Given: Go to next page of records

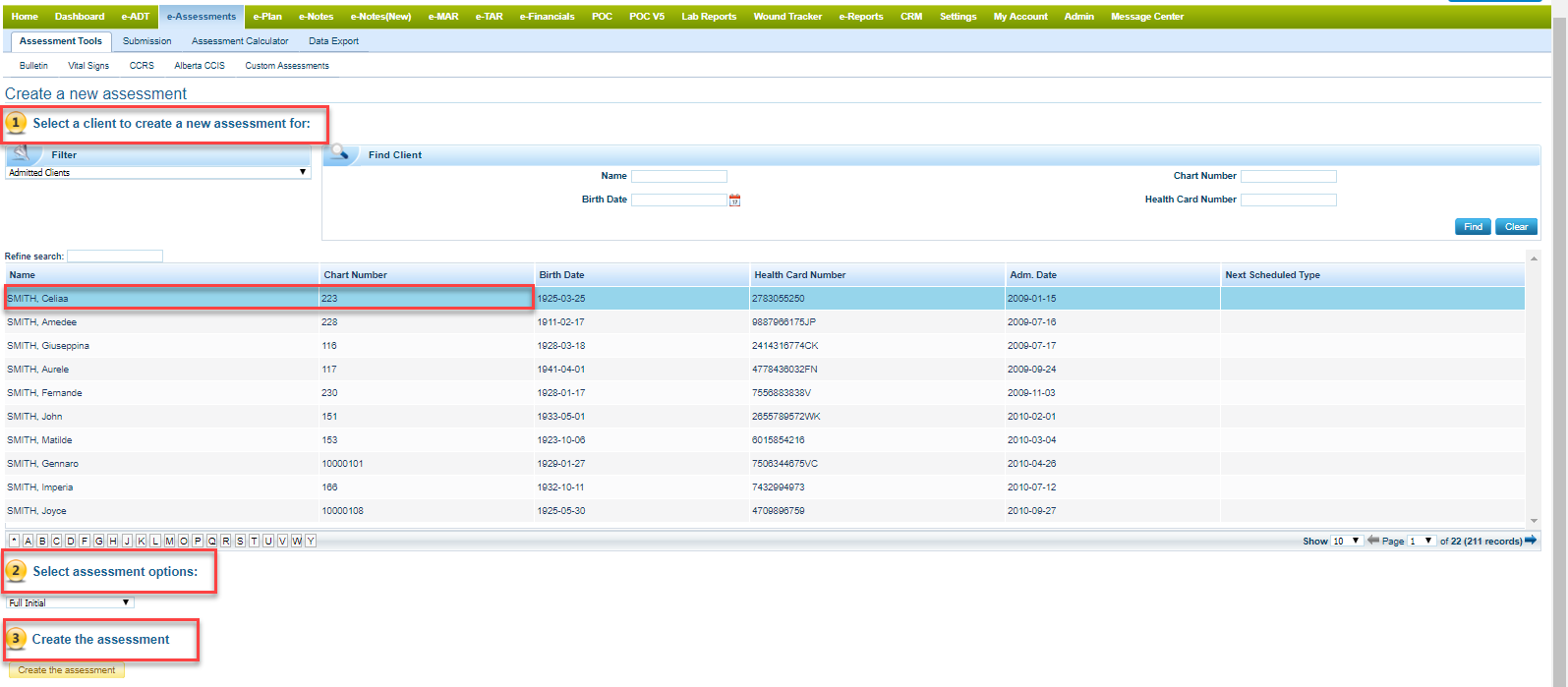Looking at the screenshot, I should [x=1531, y=541].
